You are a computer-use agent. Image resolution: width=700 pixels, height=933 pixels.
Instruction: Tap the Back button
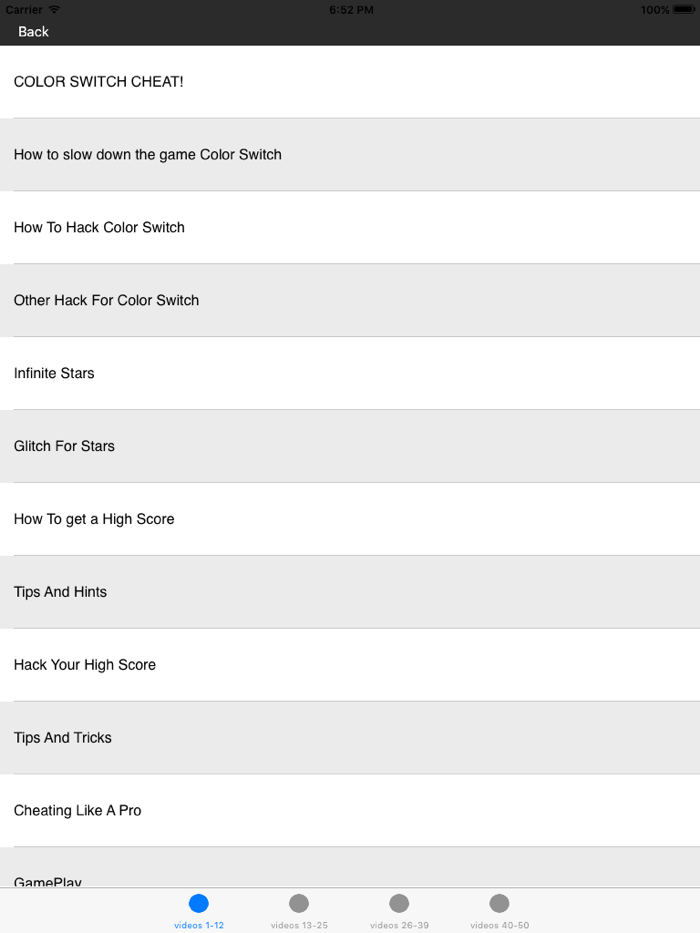33,31
